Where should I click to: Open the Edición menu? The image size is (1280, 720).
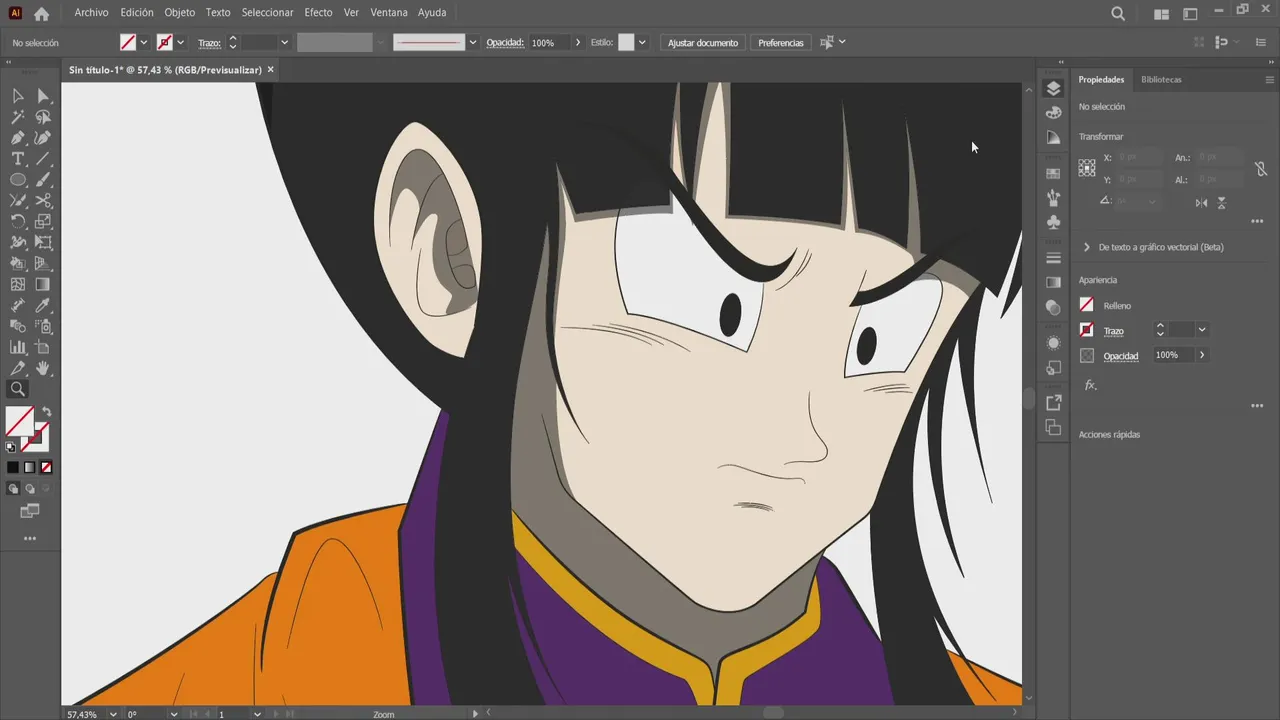pyautogui.click(x=137, y=13)
